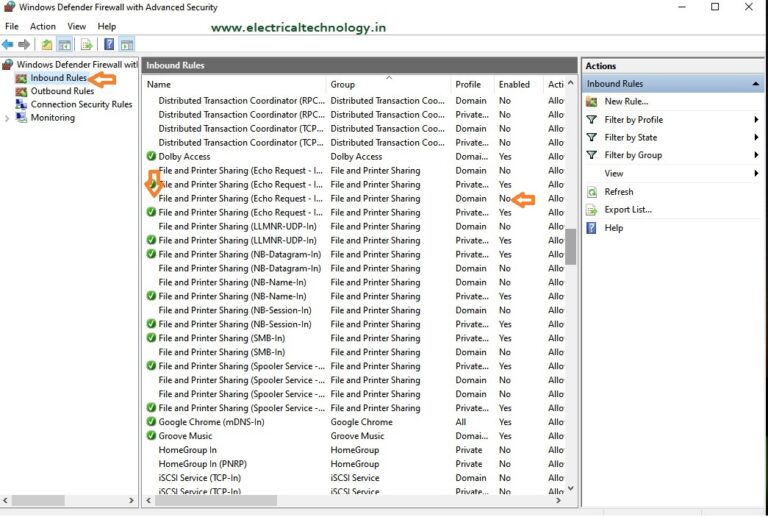Select the Google Chrome (mDNS-In) rule
Screen dimensions: 768x517
pos(355,422)
